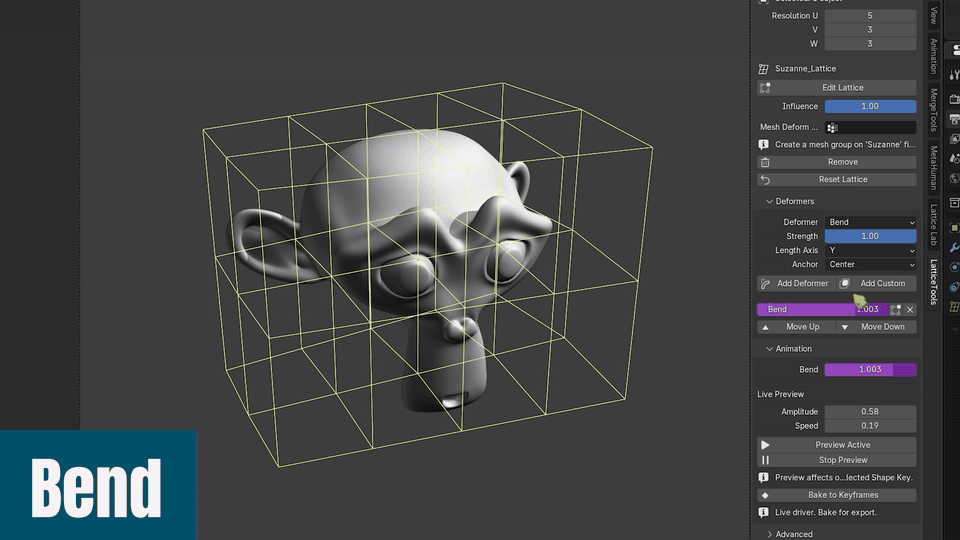Open the Anchor dropdown set to Center
The height and width of the screenshot is (540, 960).
(x=870, y=264)
